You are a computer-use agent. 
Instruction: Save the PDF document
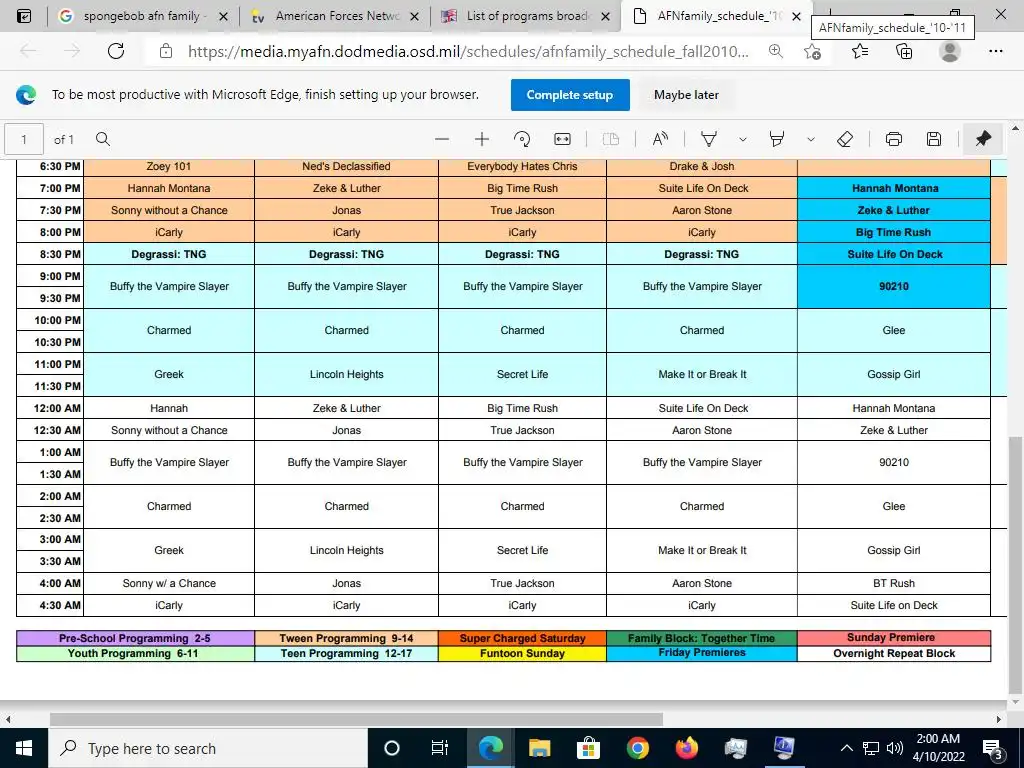[934, 139]
